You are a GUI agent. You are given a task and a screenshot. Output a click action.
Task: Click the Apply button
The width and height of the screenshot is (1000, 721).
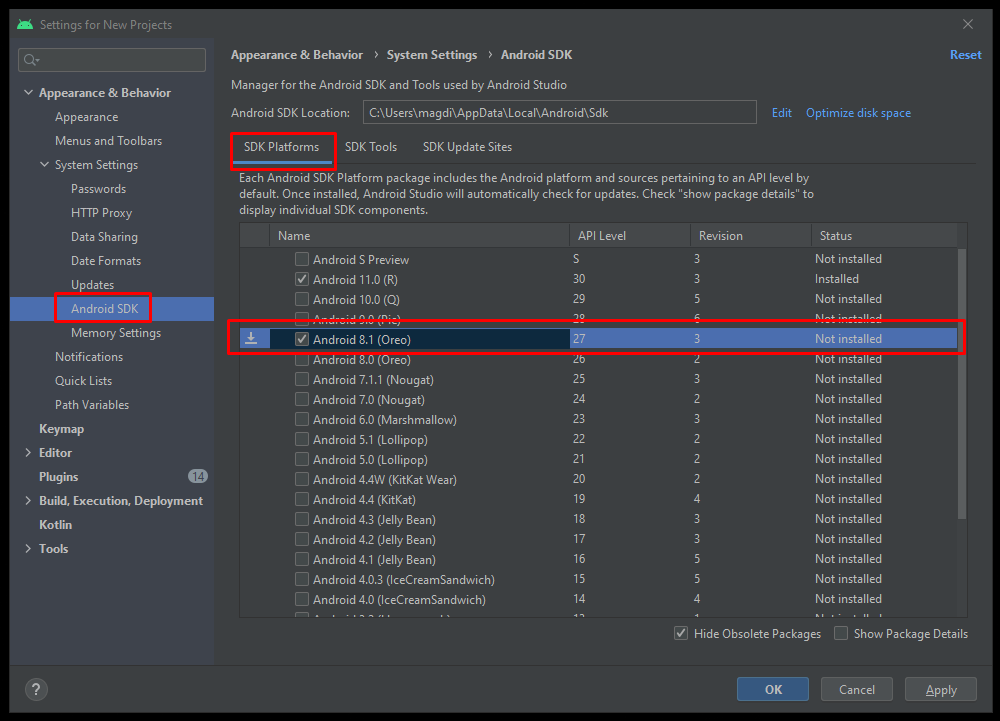pyautogui.click(x=941, y=689)
